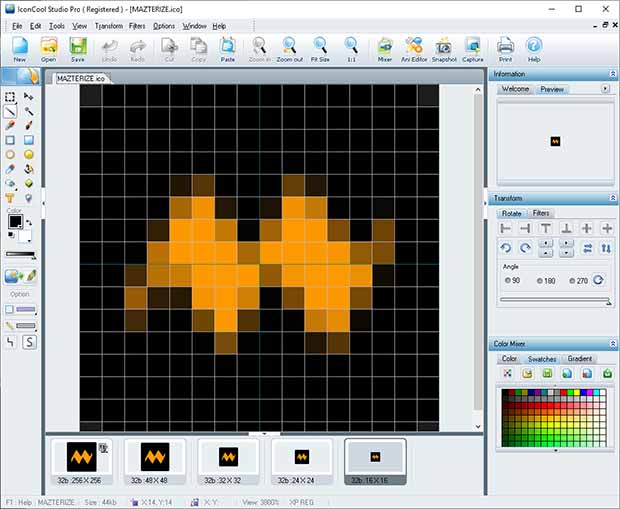Click the Capture toolbar icon
The height and width of the screenshot is (509, 620).
(473, 49)
